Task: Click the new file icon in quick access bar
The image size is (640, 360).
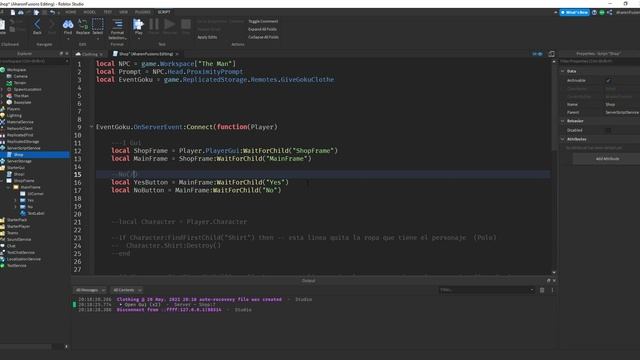Action: coord(13,13)
